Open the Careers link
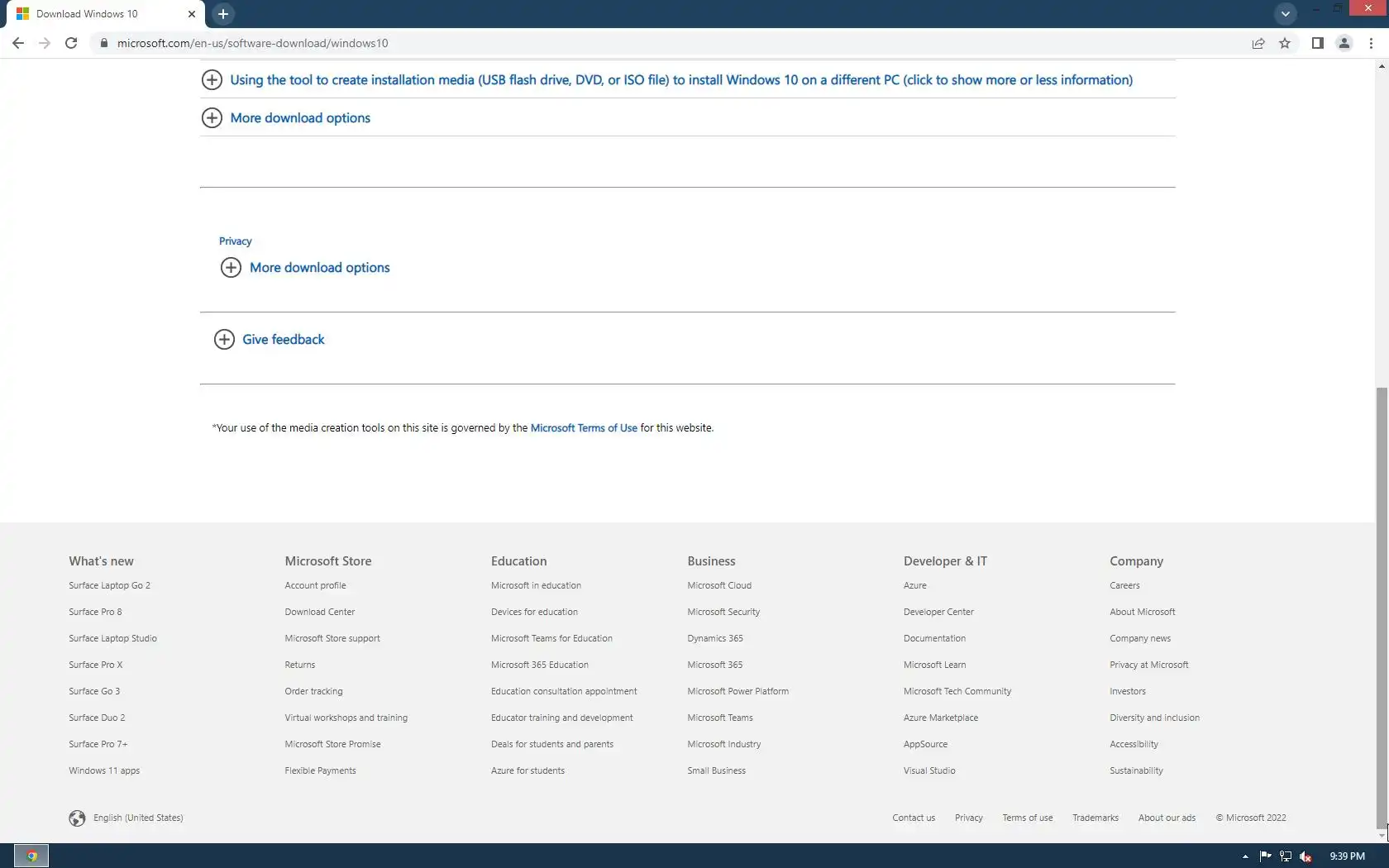This screenshot has width=1389, height=868. [x=1124, y=586]
